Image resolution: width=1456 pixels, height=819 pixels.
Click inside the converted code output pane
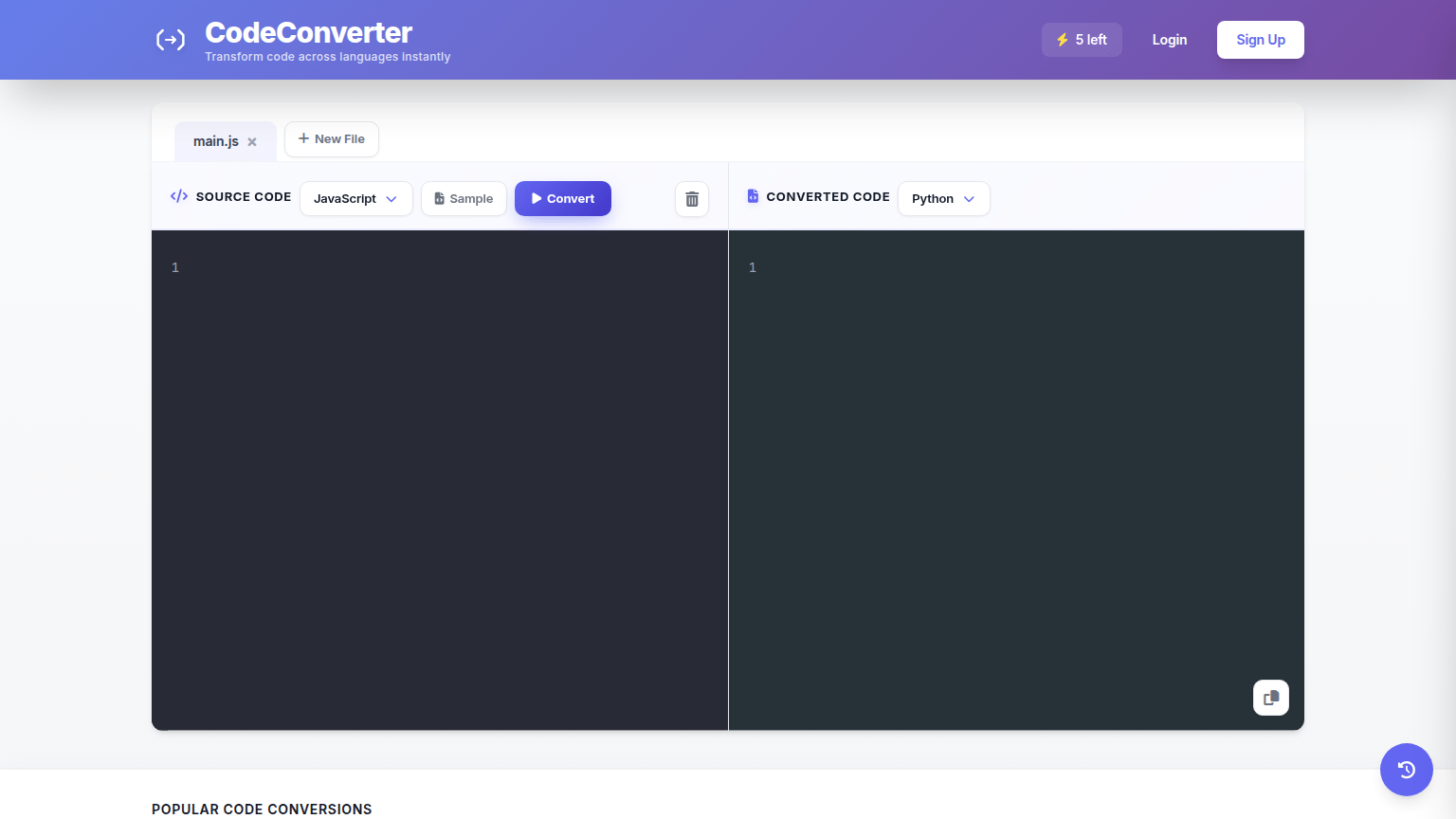[1016, 481]
